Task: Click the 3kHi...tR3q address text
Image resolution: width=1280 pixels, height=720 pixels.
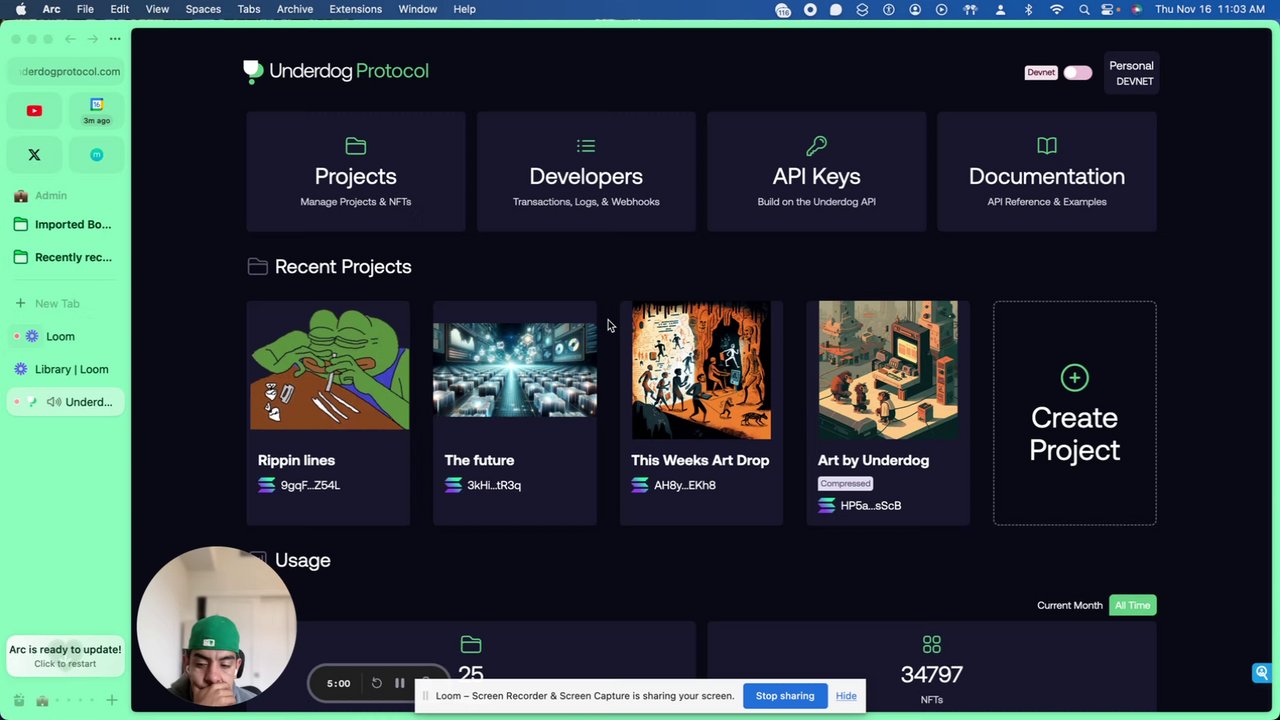Action: coord(494,485)
